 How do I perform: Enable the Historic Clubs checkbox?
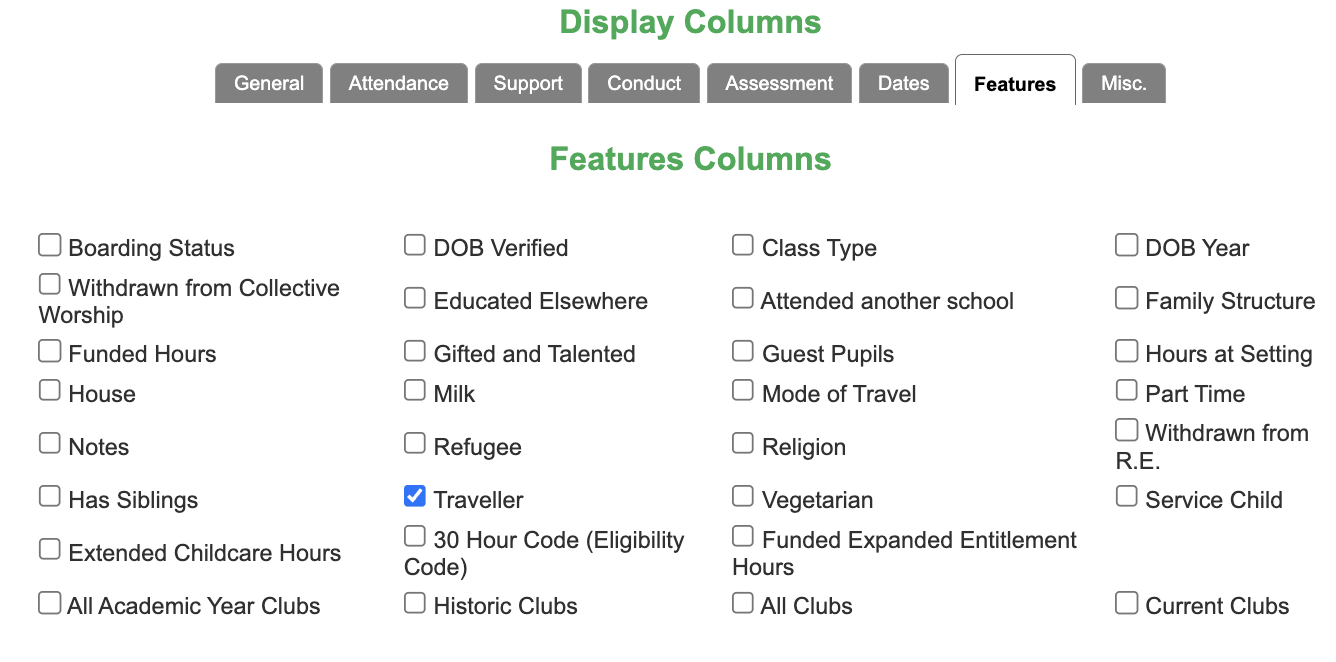coord(415,602)
